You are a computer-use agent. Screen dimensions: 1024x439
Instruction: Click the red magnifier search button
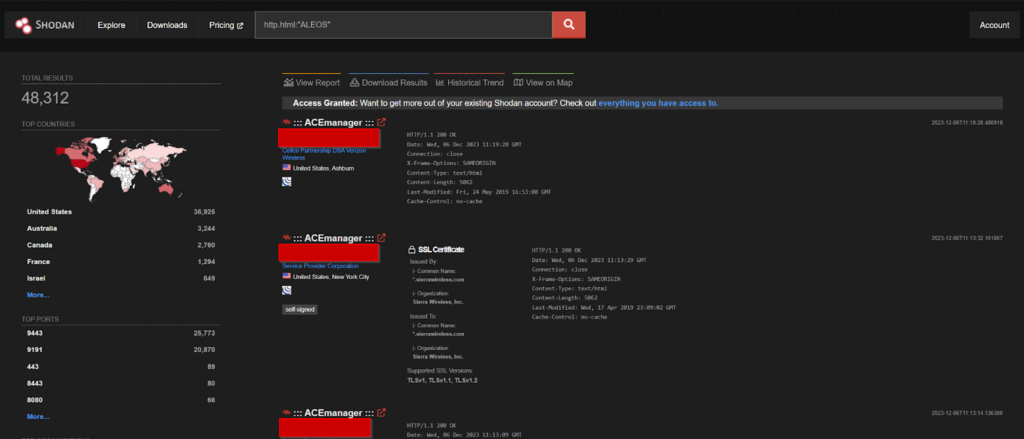[x=568, y=25]
